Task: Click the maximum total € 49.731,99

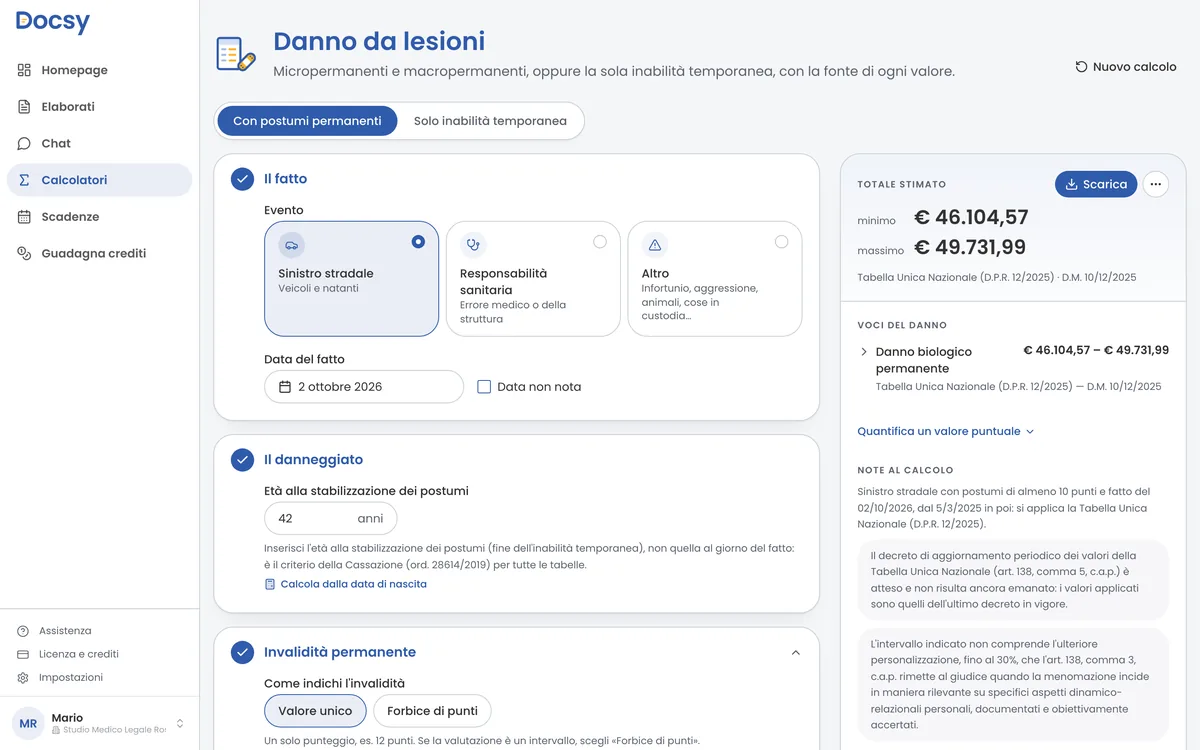Action: (x=970, y=247)
